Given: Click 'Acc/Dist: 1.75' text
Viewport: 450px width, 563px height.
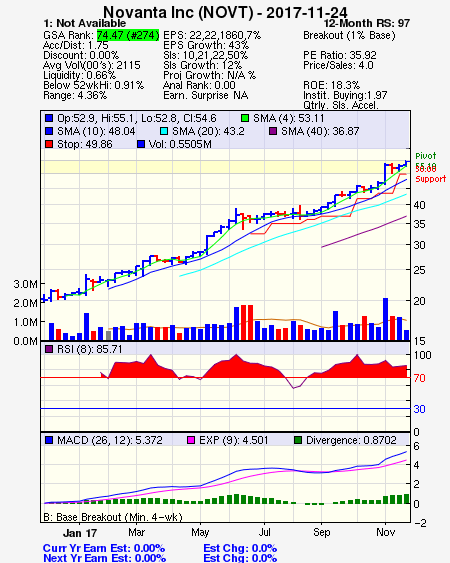Looking at the screenshot, I should tap(75, 45).
